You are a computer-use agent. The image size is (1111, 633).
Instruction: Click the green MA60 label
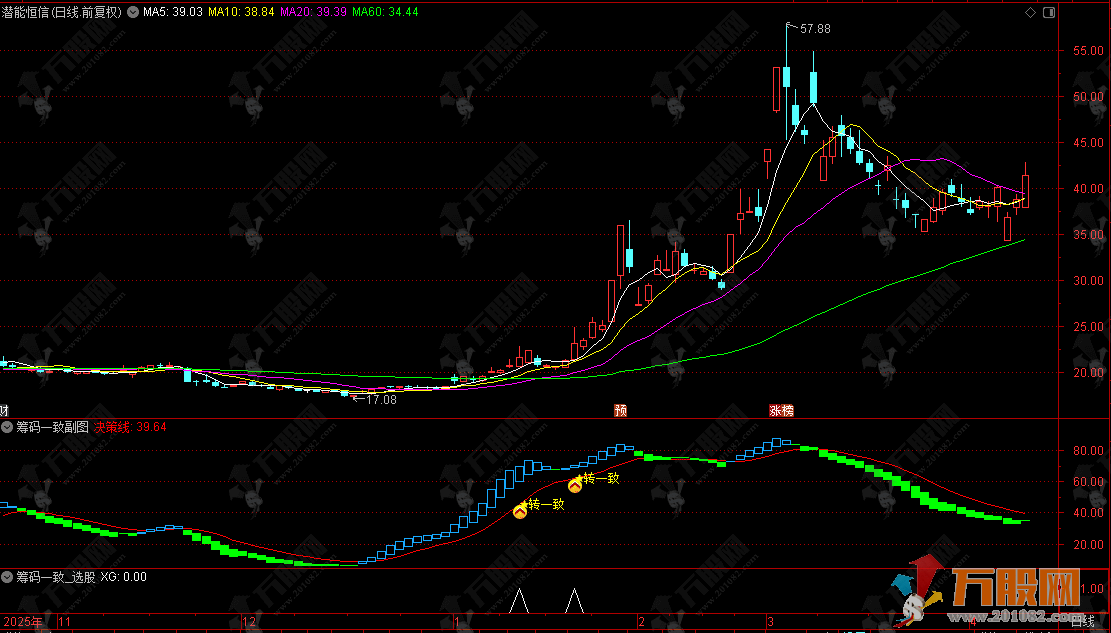tap(385, 13)
